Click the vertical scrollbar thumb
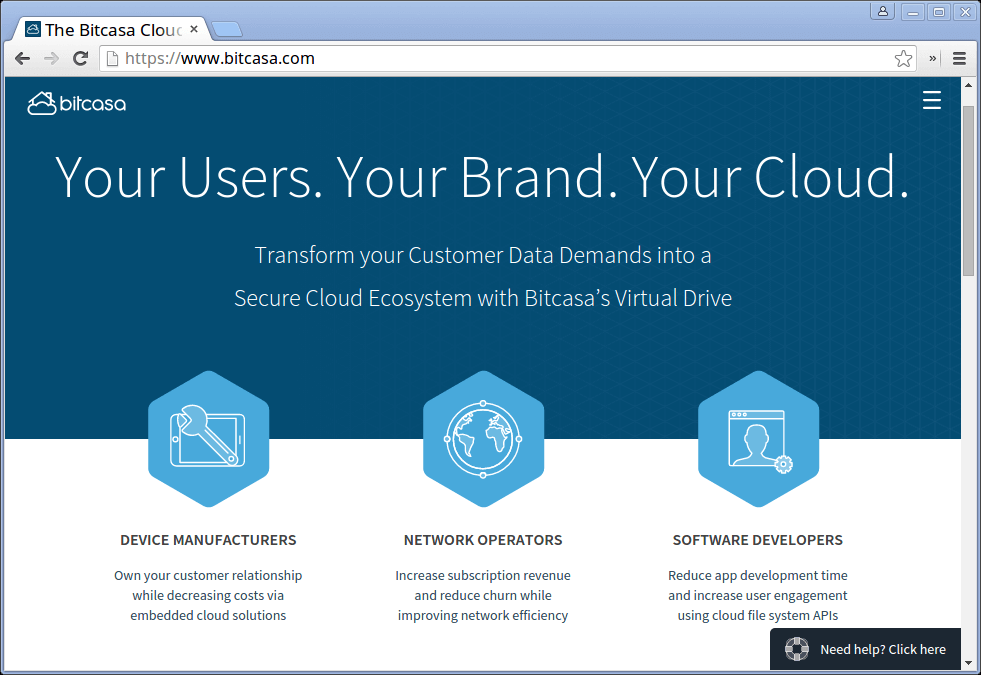The width and height of the screenshot is (981, 675). [x=968, y=191]
